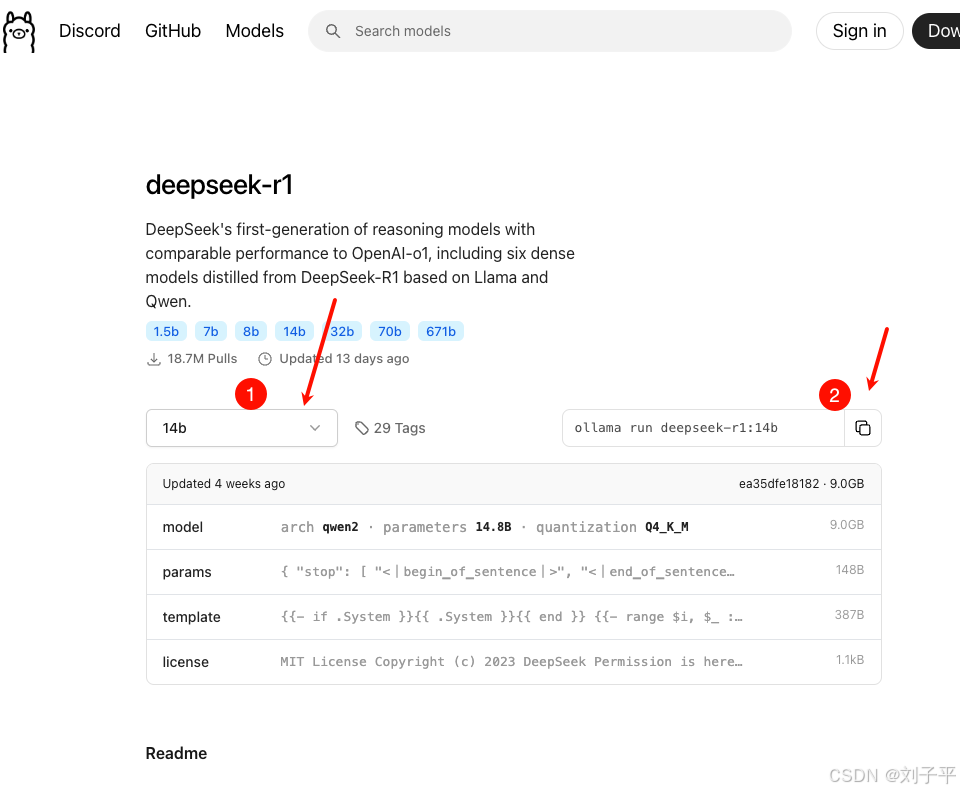View all 29 Tags for deepseek-r1

tap(400, 428)
